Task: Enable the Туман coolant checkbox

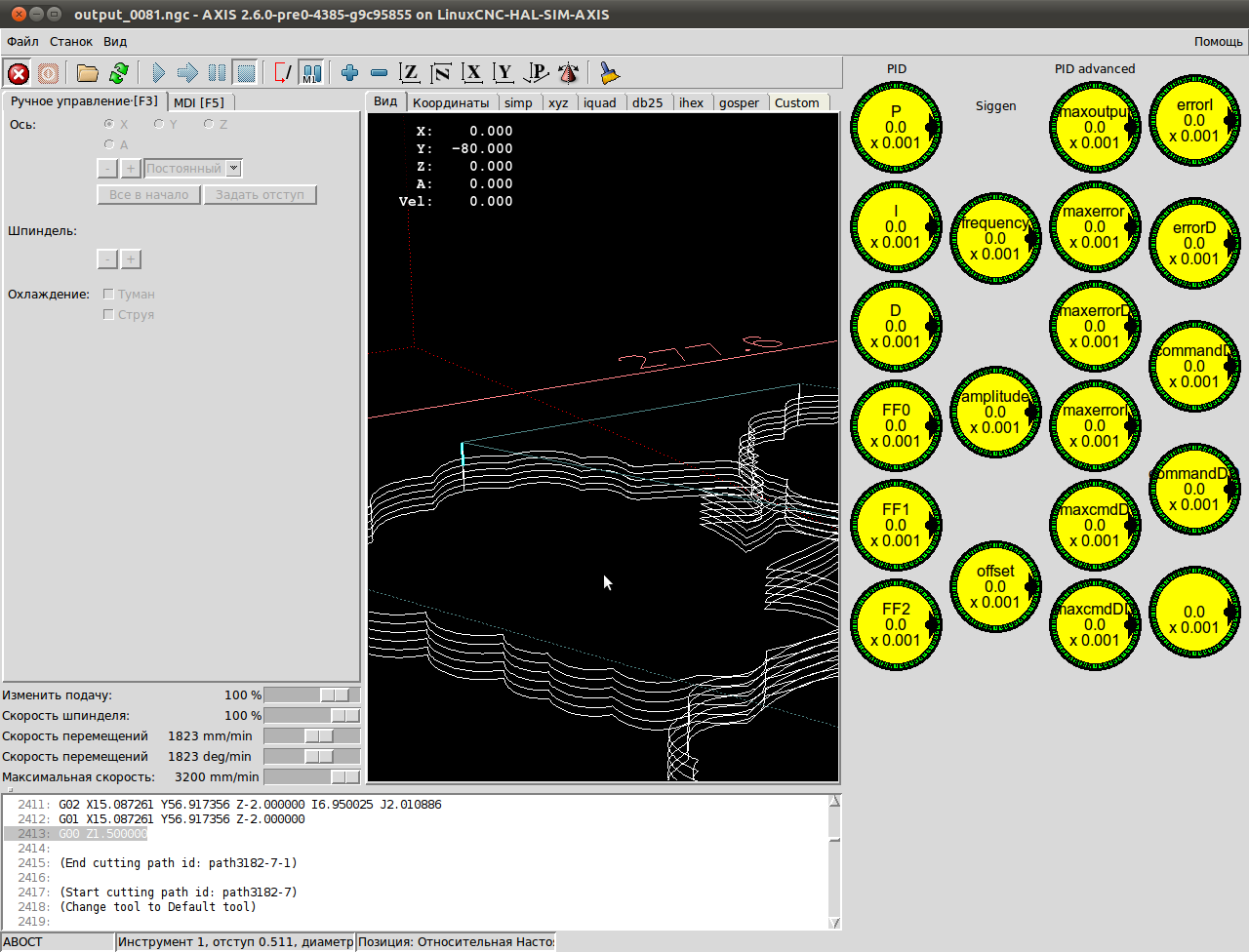Action: pyautogui.click(x=108, y=295)
